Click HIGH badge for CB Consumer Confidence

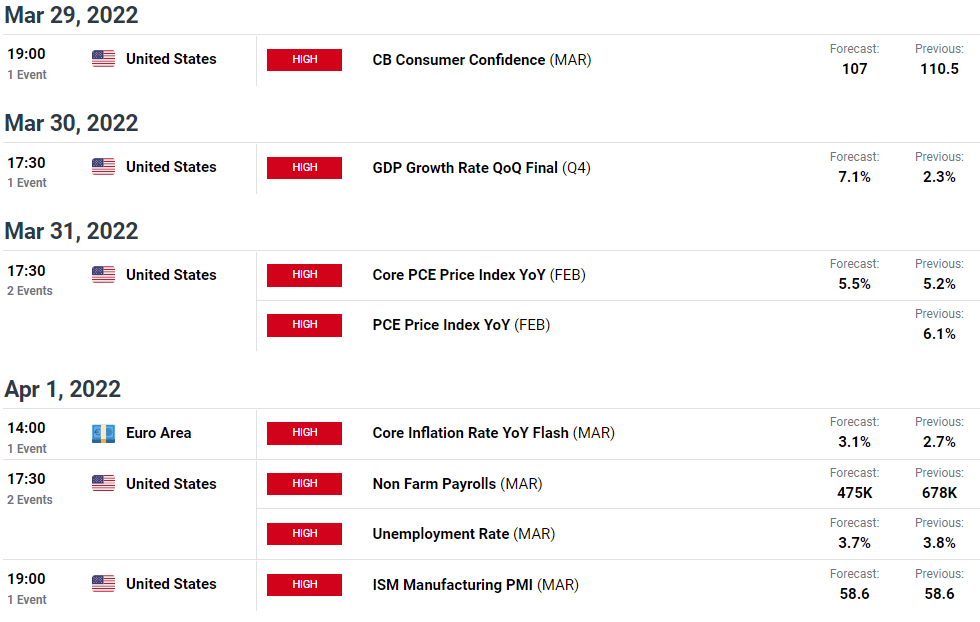[x=304, y=59]
